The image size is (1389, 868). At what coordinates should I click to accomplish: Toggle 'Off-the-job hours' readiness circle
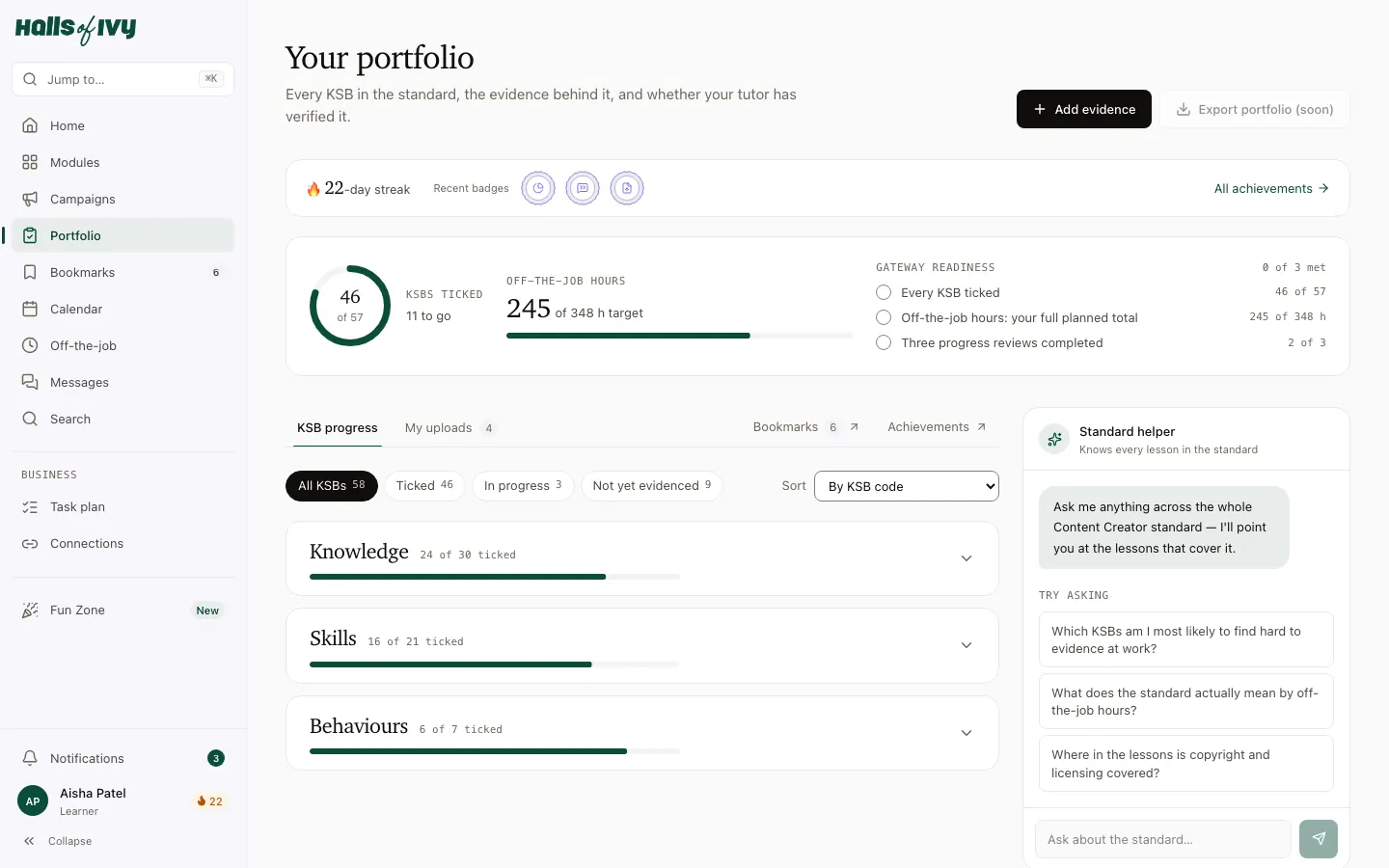[x=884, y=317]
